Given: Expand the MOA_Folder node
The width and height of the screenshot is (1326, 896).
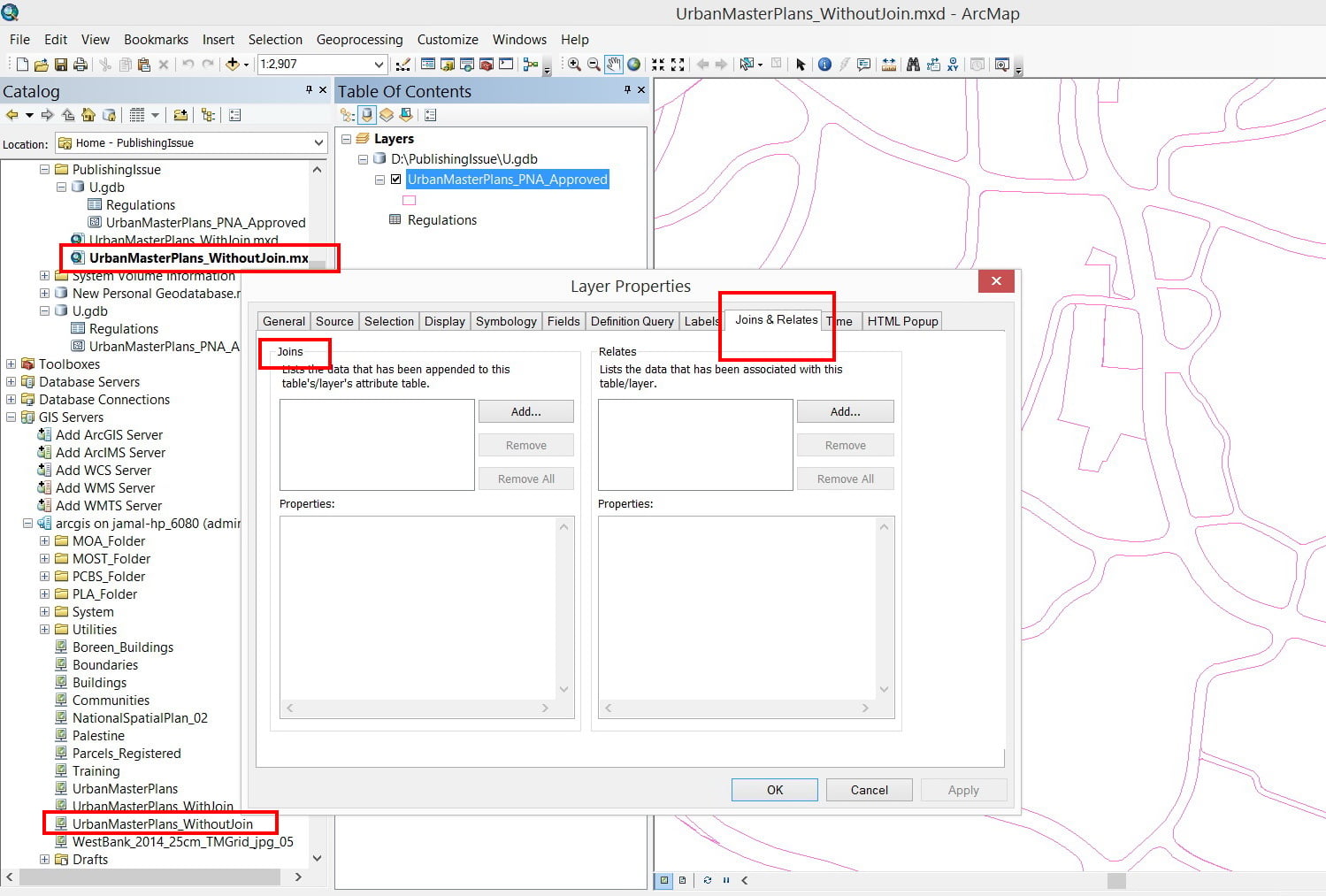Looking at the screenshot, I should click(44, 541).
